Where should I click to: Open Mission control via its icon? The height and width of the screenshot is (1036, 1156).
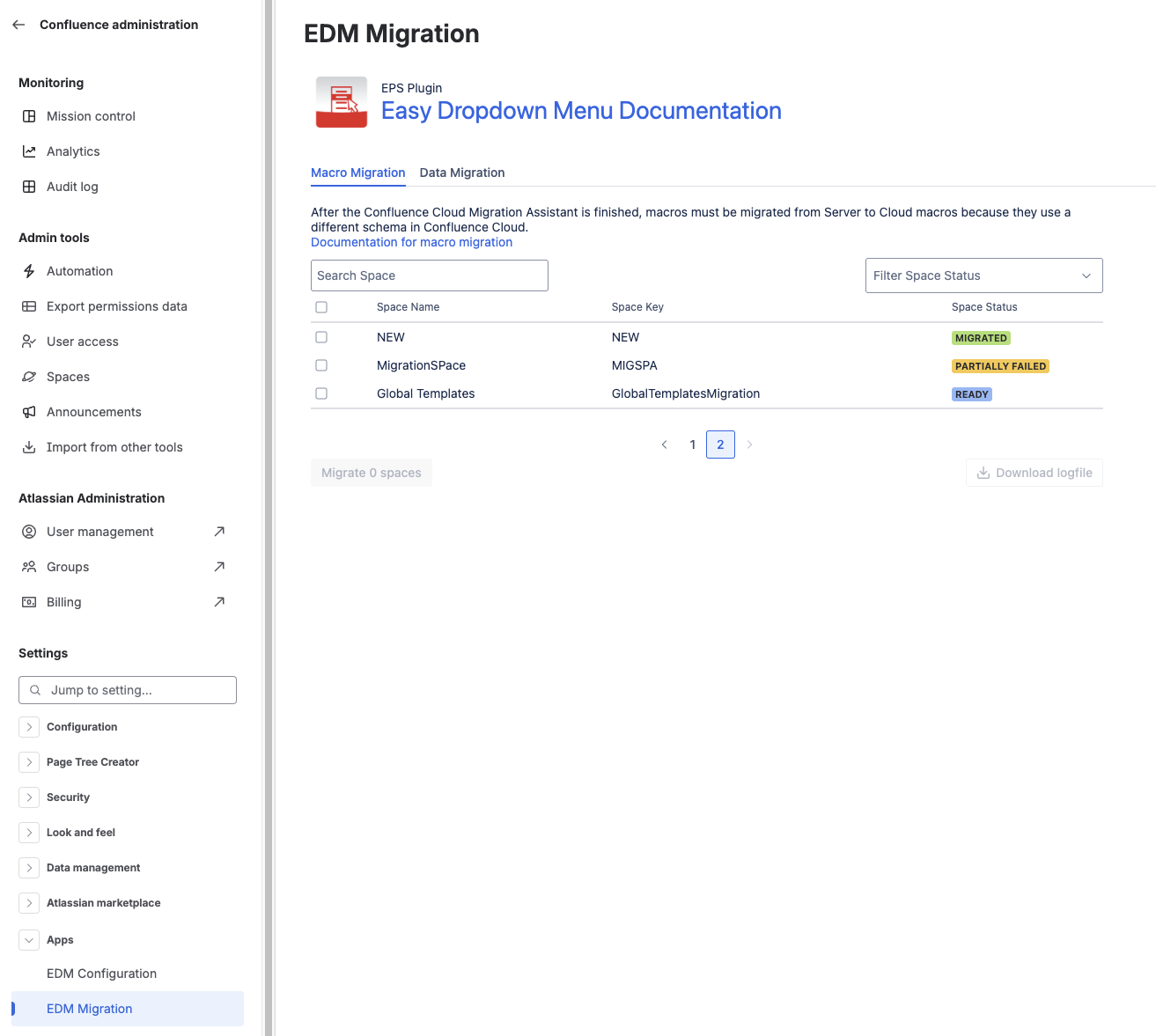(x=29, y=116)
